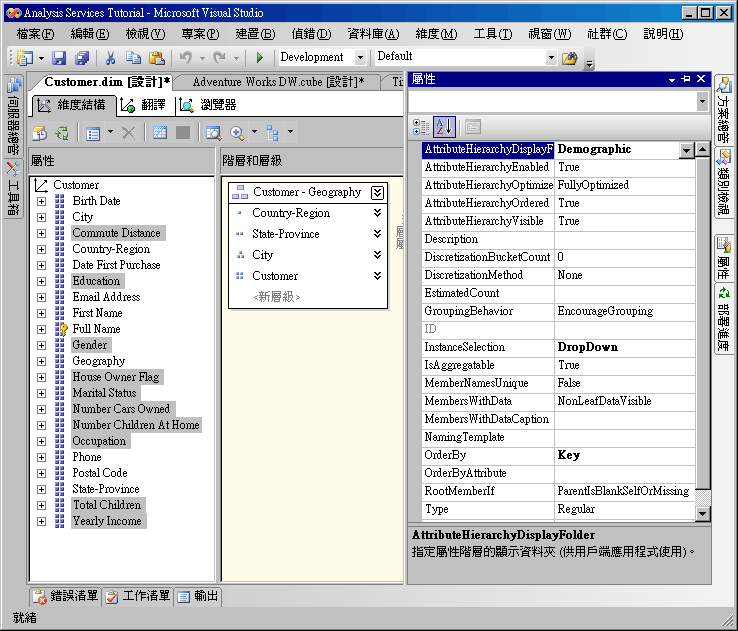Expand the Country-Region hierarchy level chevron
738x631 pixels.
tap(377, 213)
